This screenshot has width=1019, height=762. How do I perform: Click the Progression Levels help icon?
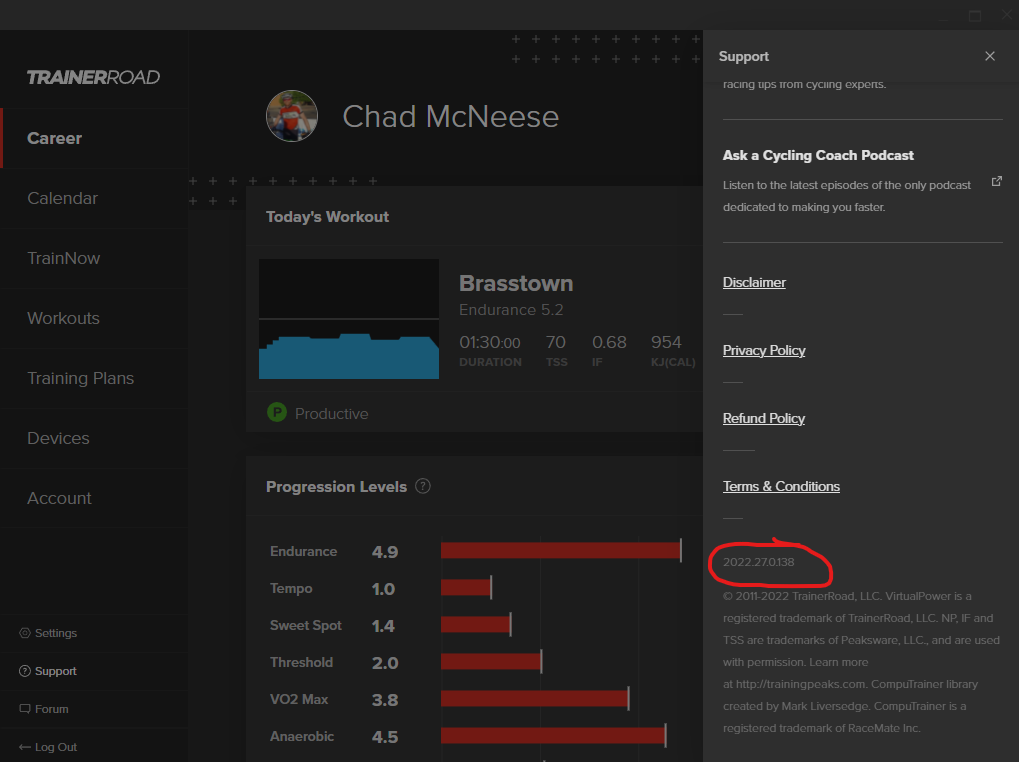422,486
